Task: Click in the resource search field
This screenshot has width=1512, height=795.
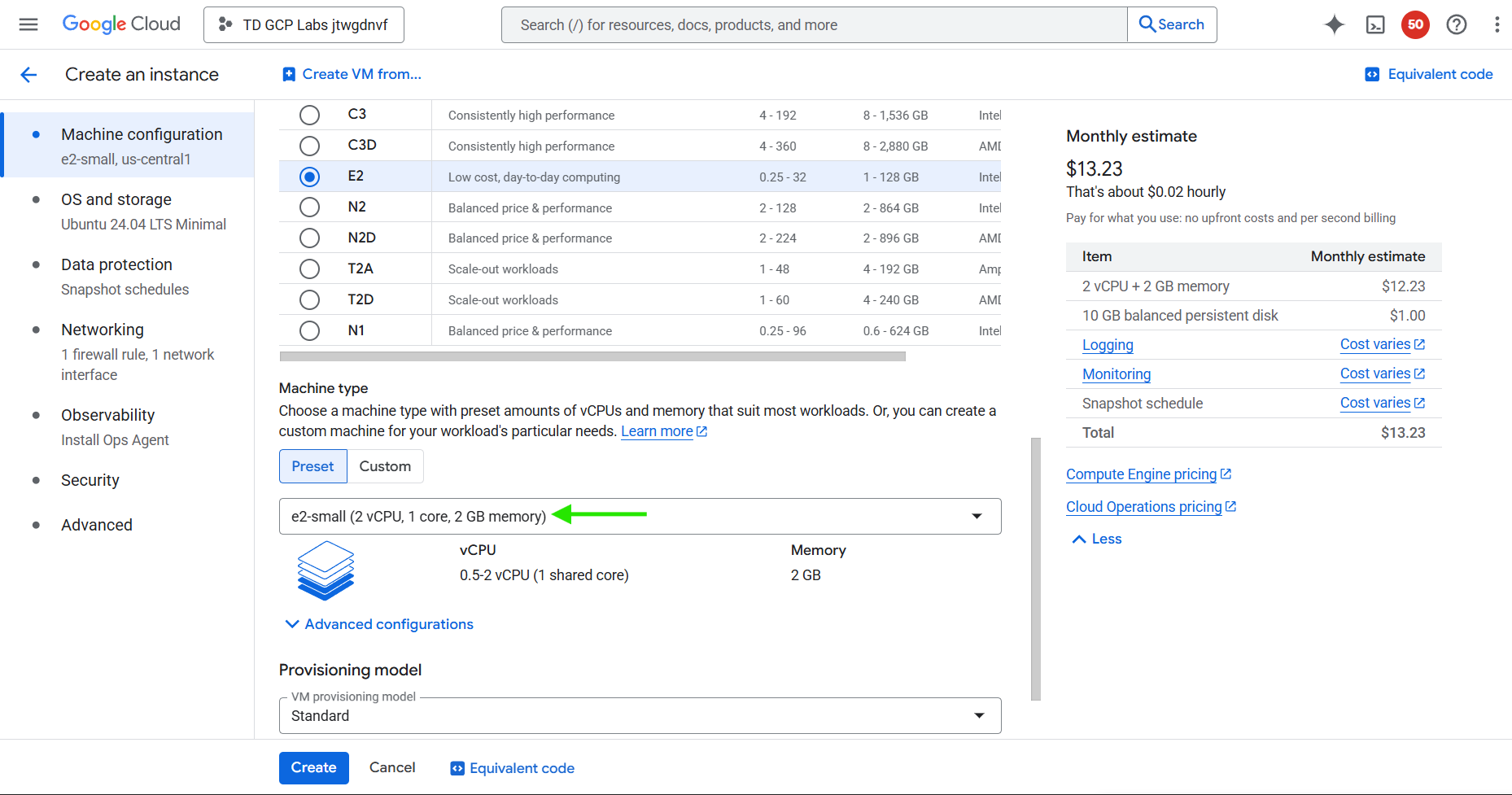Action: click(814, 25)
